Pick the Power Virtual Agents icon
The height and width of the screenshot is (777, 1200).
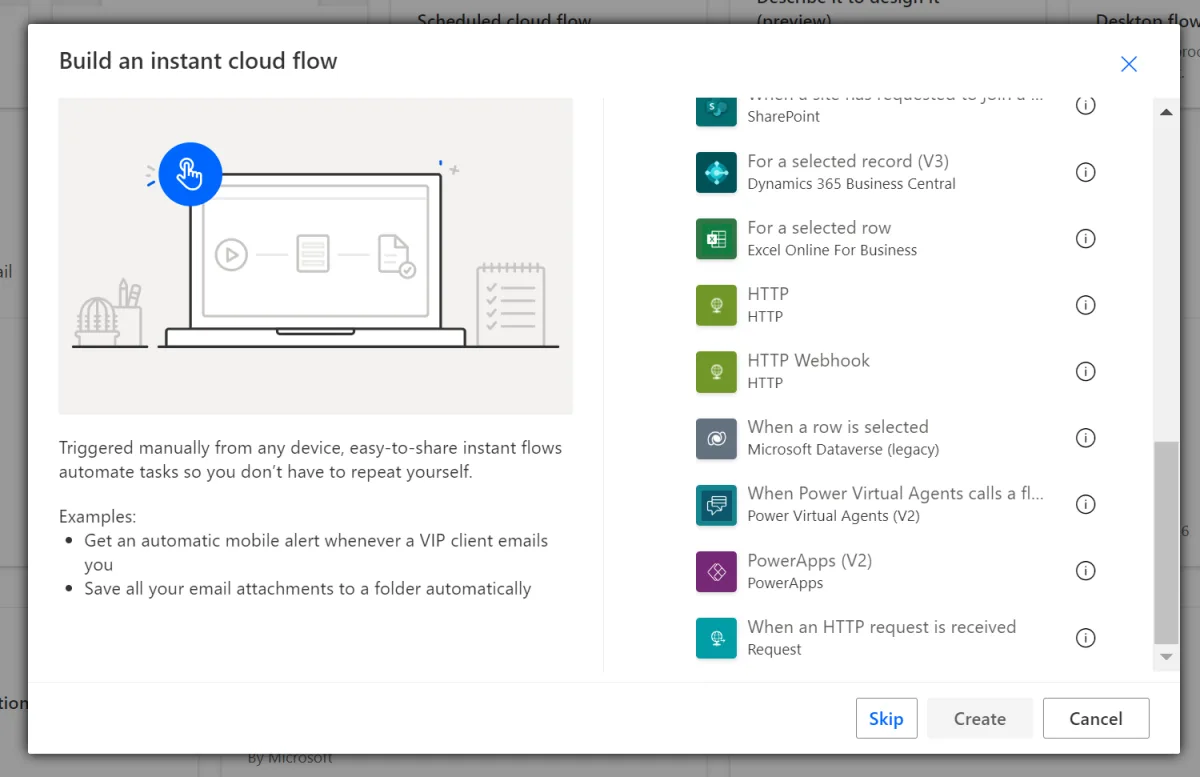[x=716, y=505]
